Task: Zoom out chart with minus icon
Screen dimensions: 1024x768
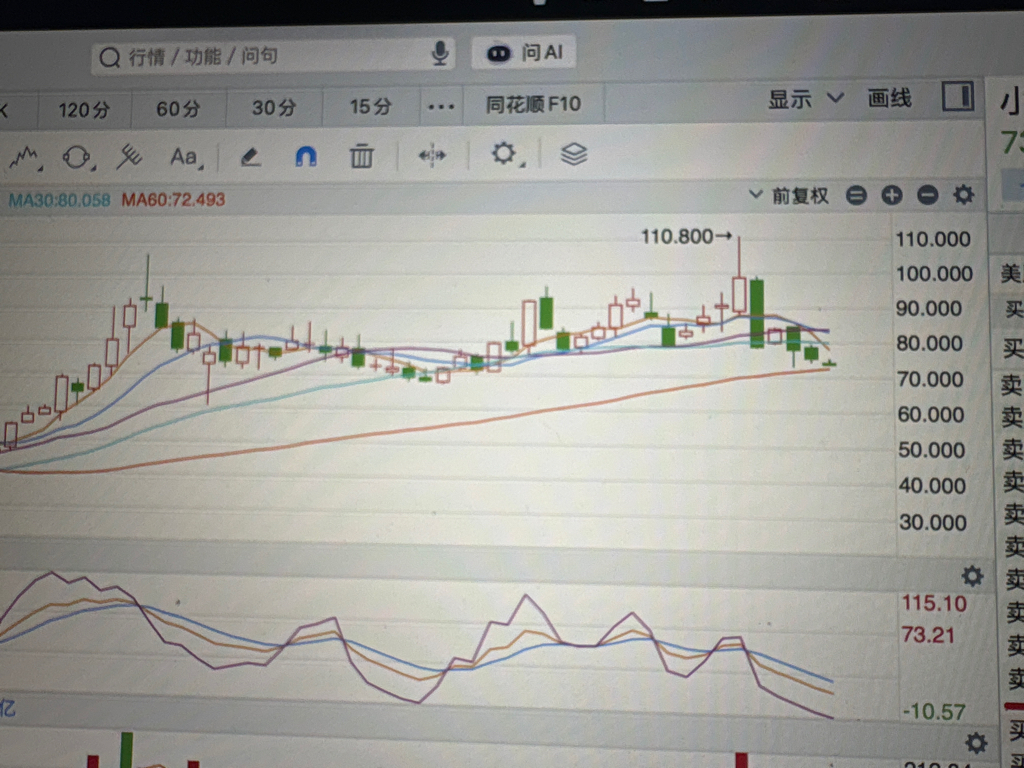Action: point(927,195)
